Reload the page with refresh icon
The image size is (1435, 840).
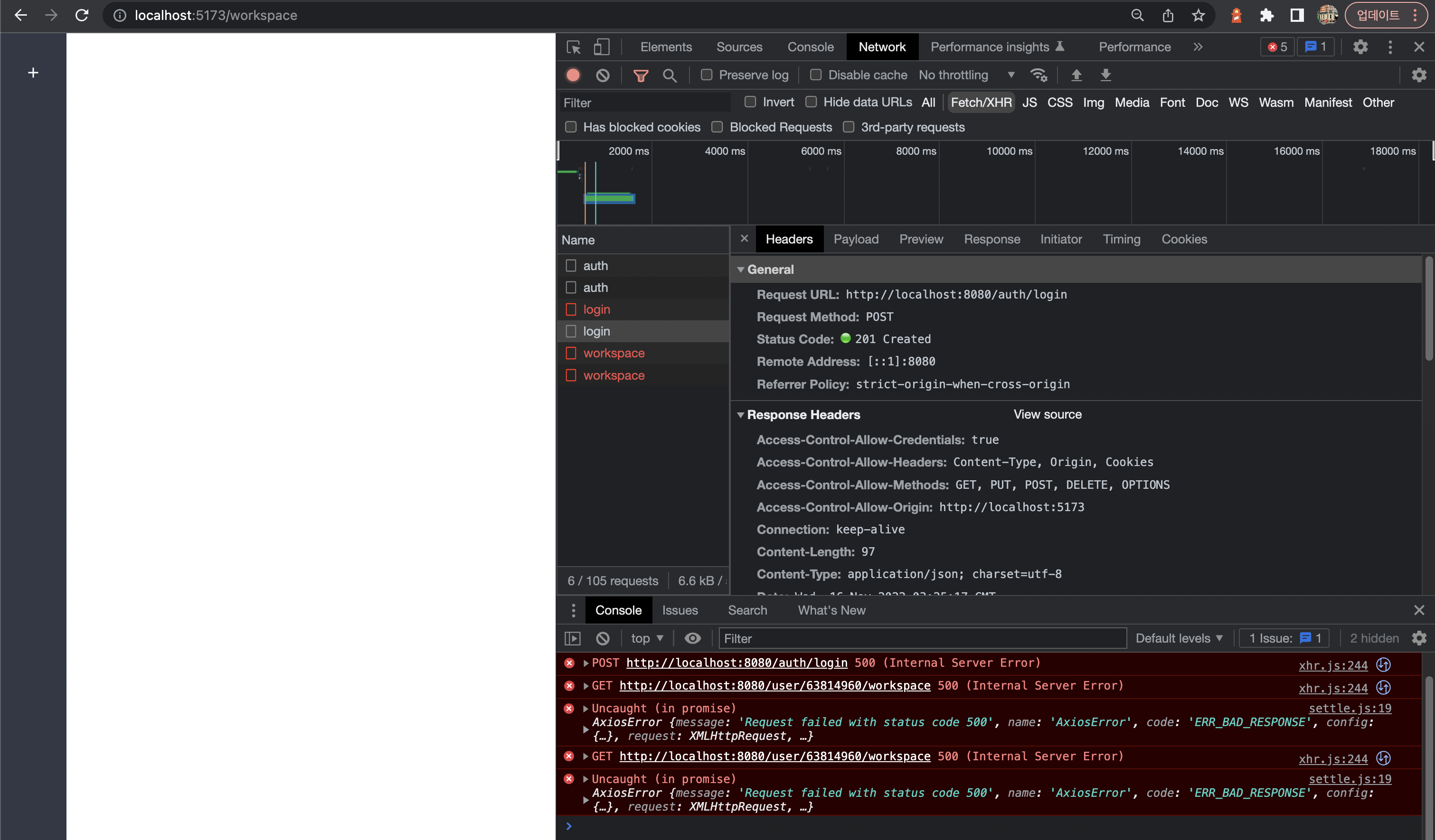click(82, 15)
